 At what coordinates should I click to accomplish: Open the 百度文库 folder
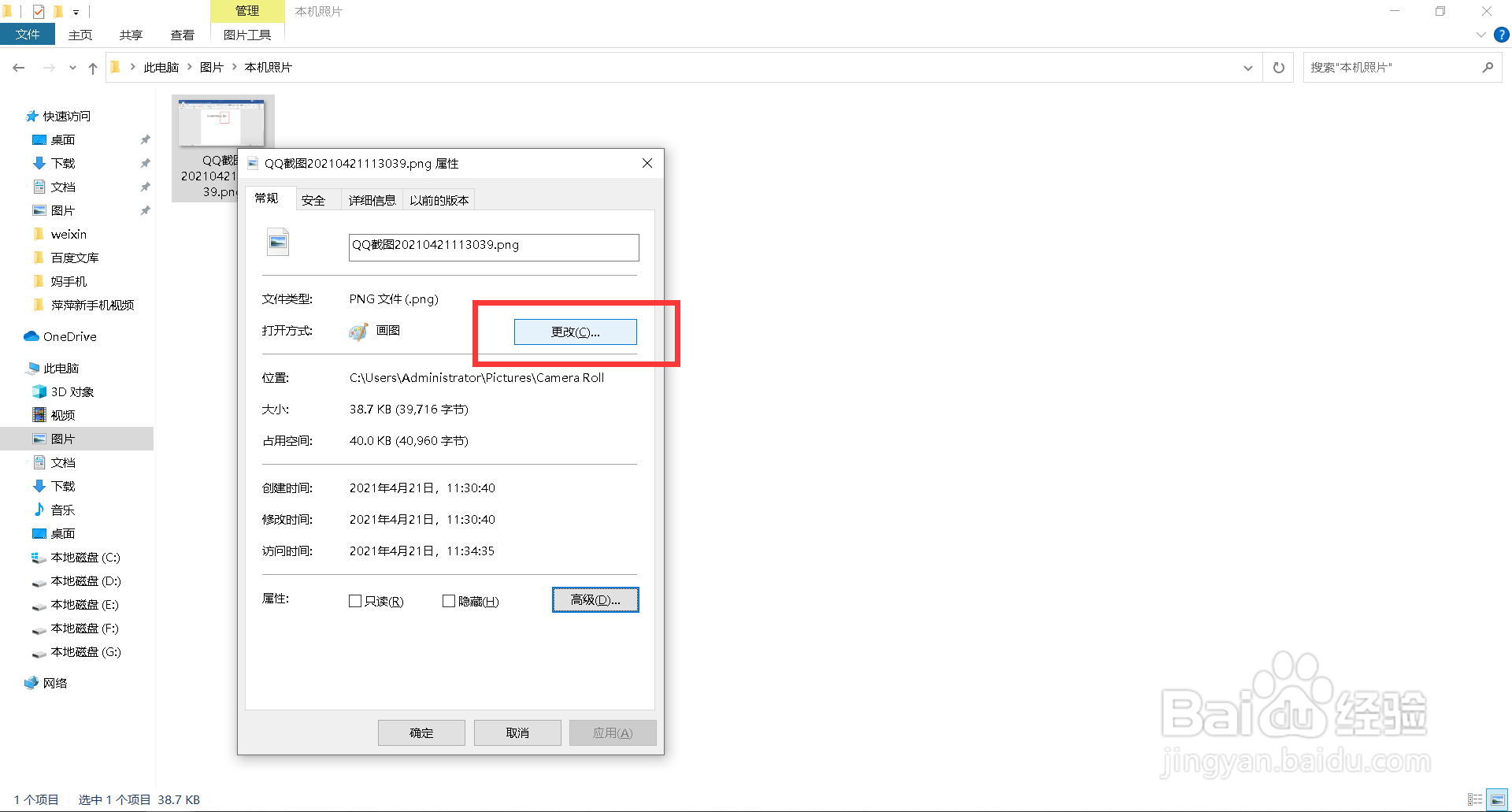[x=75, y=258]
